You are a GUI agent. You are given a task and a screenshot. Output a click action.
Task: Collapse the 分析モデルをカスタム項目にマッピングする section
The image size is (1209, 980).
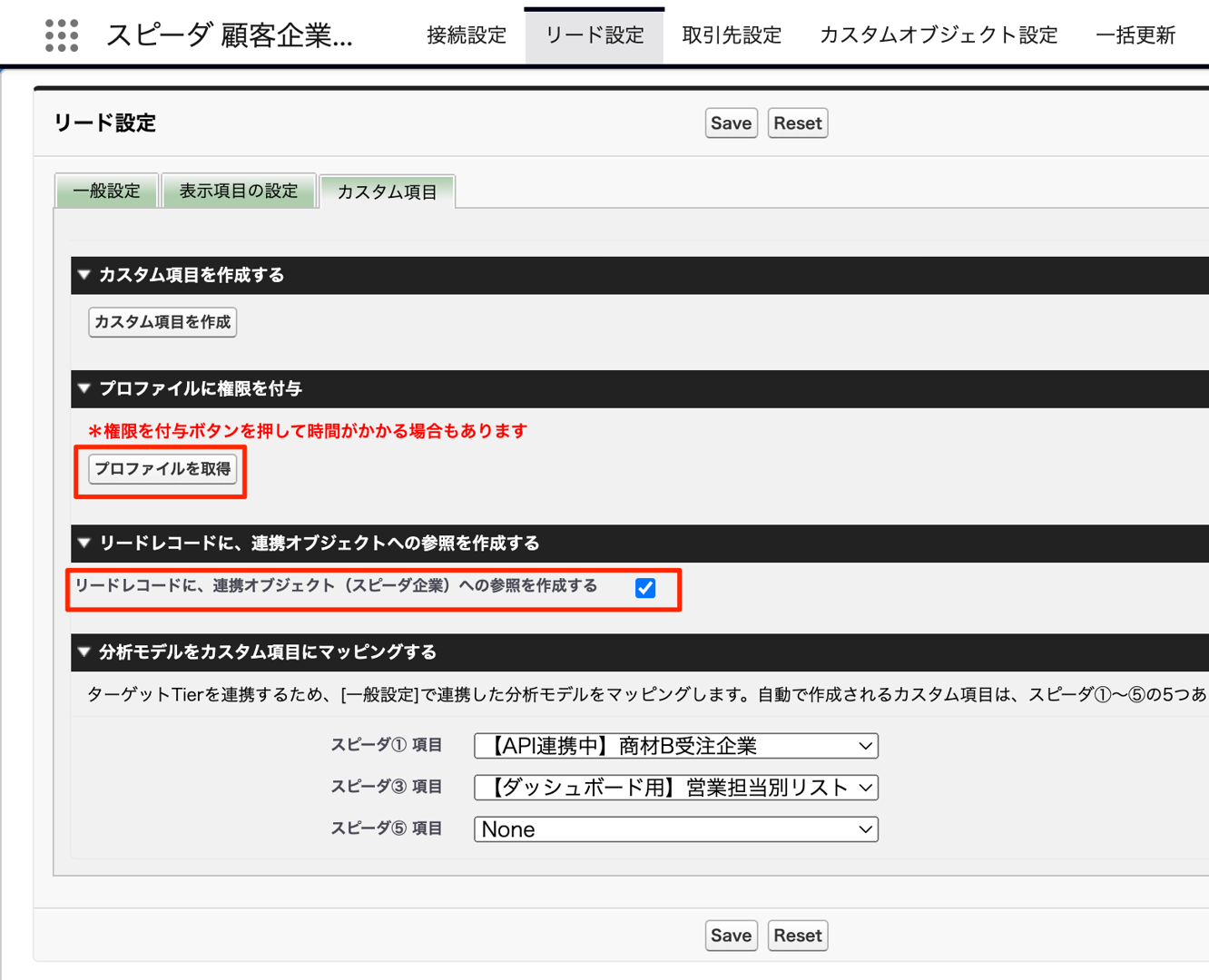84,652
